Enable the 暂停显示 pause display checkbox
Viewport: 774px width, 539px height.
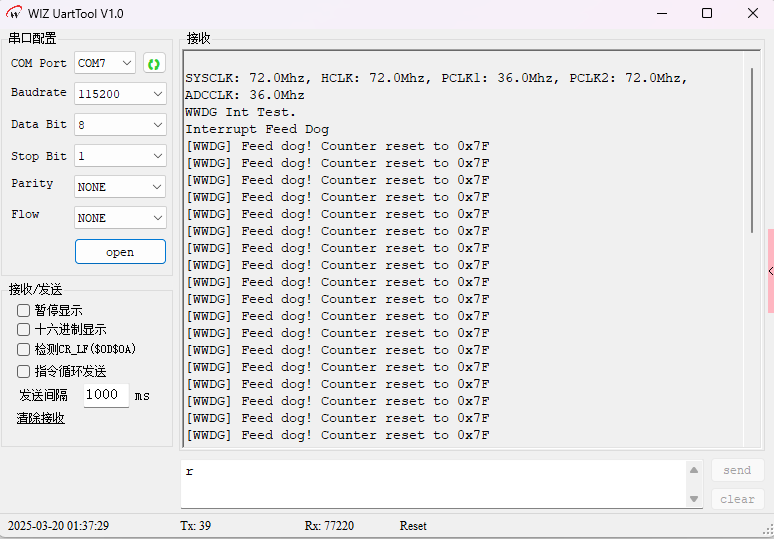tap(24, 311)
